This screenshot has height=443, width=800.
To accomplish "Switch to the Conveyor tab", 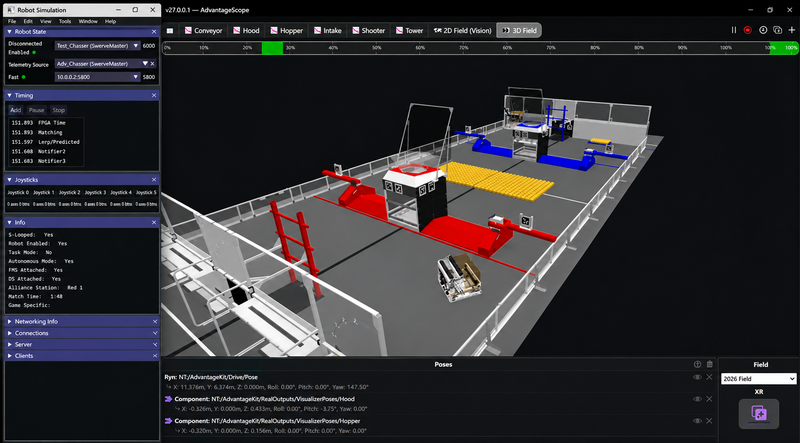I will (x=203, y=31).
